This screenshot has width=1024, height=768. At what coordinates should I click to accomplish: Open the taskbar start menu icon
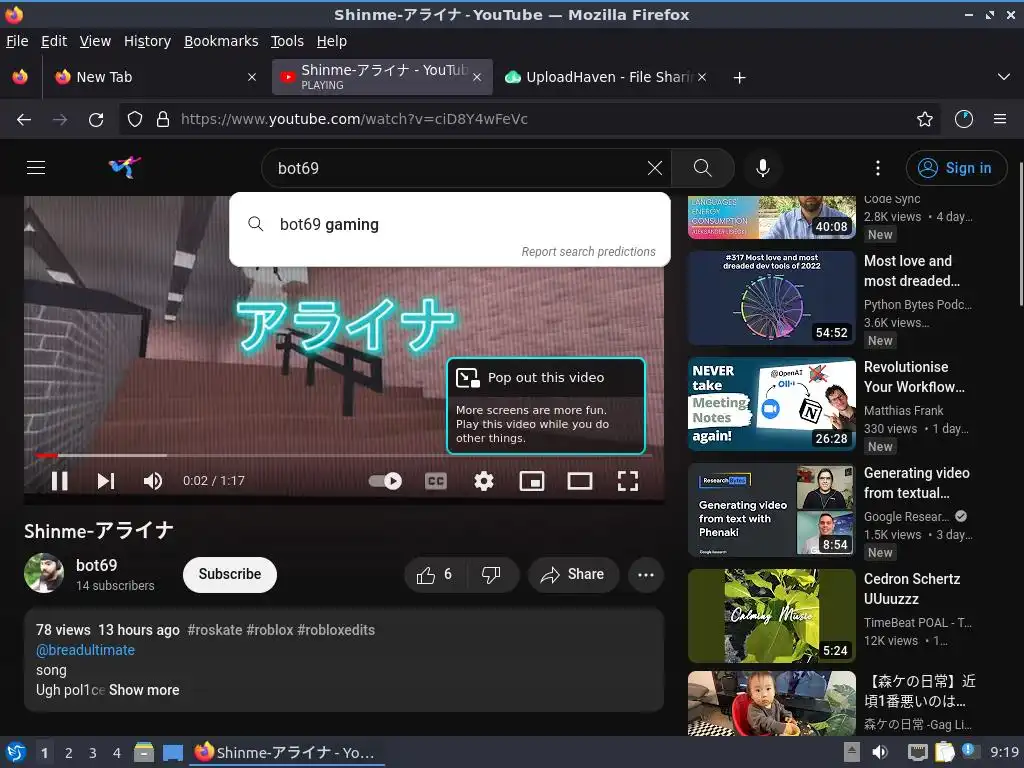(x=16, y=752)
